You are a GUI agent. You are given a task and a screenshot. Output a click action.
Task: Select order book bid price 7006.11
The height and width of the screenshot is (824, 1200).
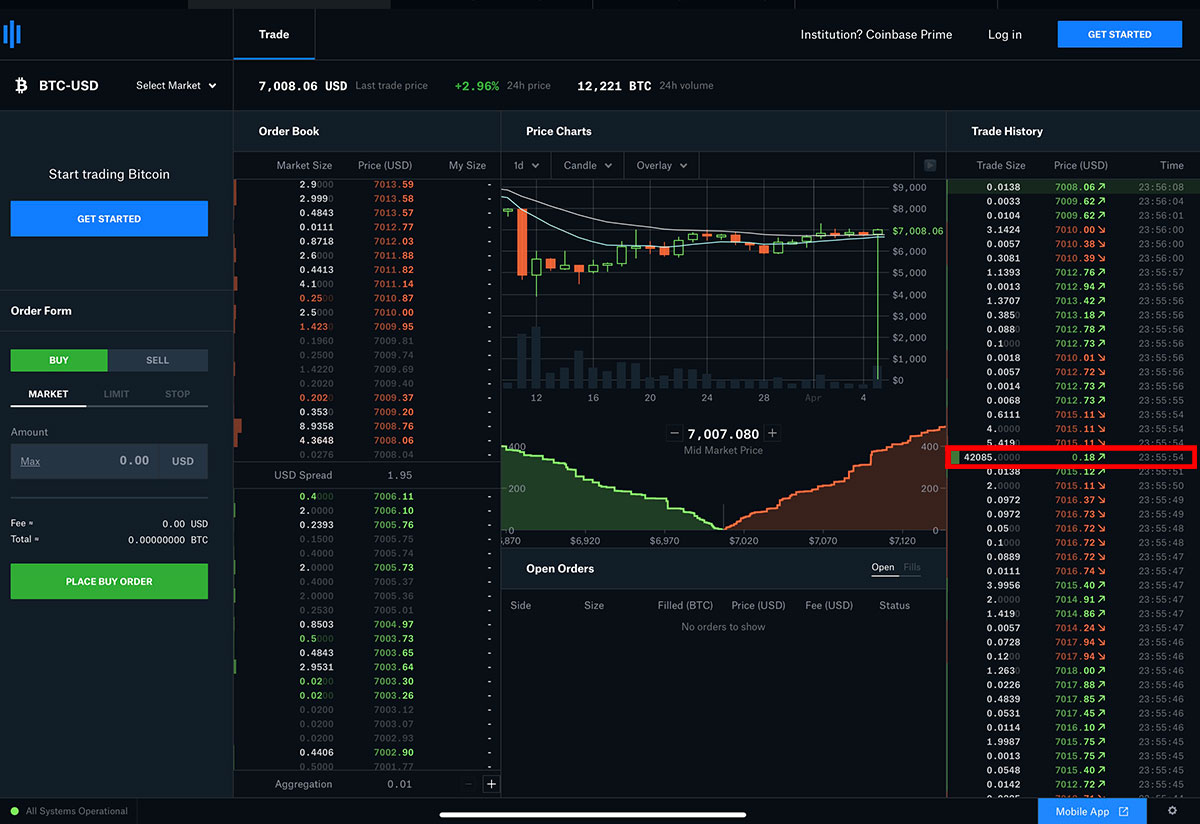[393, 496]
